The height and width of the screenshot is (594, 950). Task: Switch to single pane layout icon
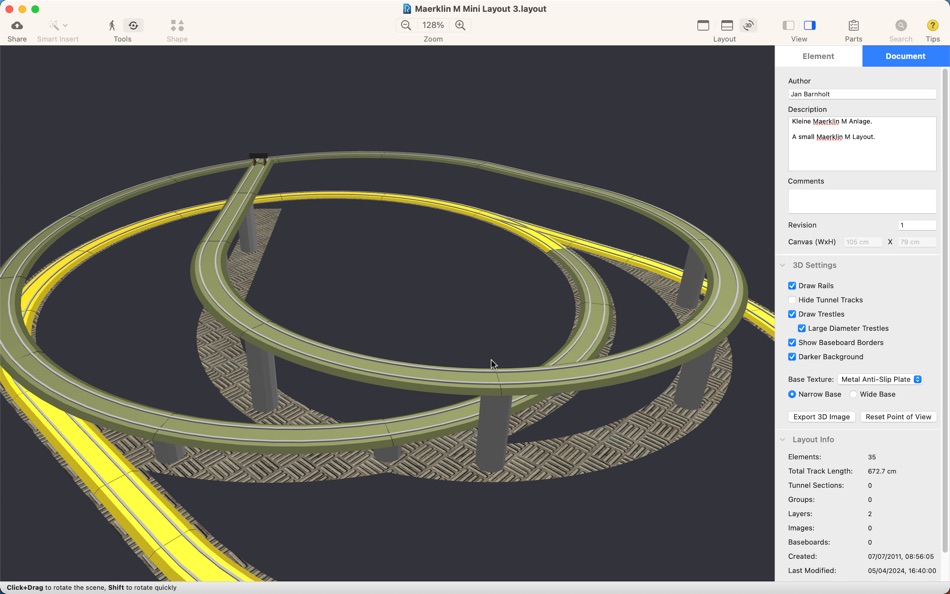click(703, 25)
